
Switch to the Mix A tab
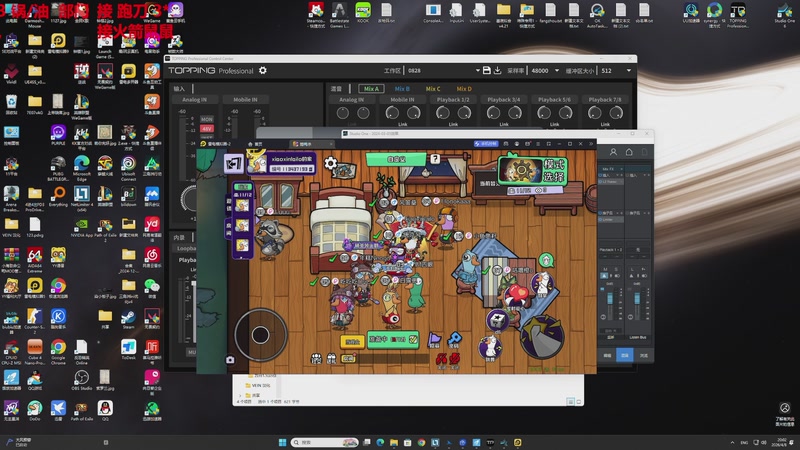pos(372,89)
